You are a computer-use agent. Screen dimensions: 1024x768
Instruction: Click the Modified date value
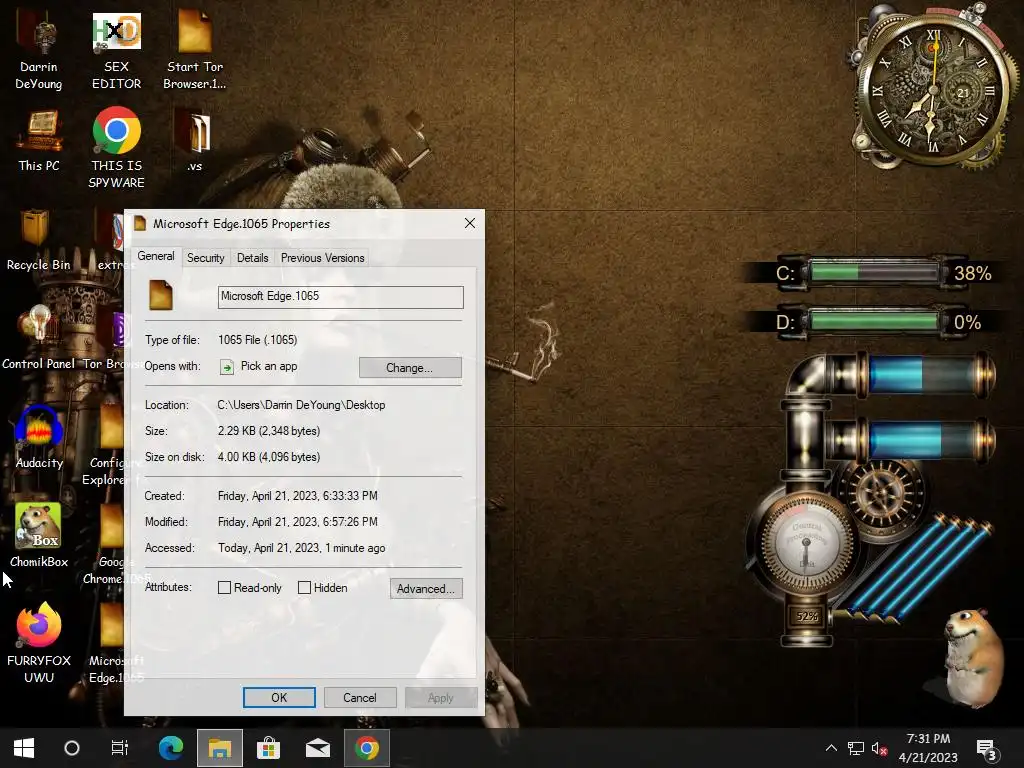tap(298, 522)
